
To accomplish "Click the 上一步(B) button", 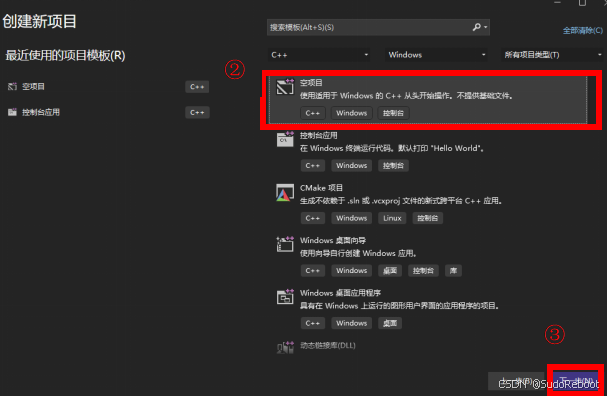I will [516, 381].
